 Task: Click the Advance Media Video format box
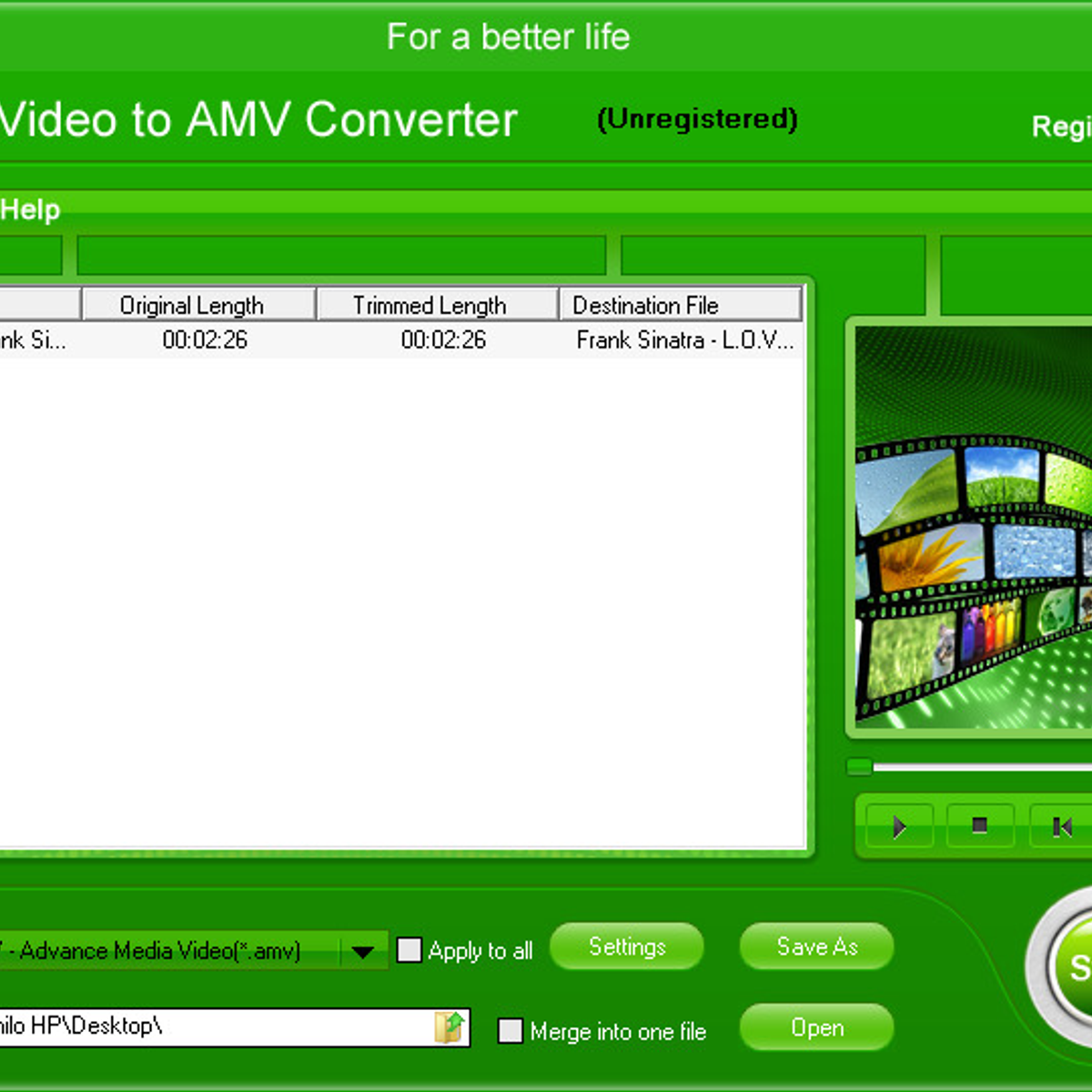click(x=164, y=952)
